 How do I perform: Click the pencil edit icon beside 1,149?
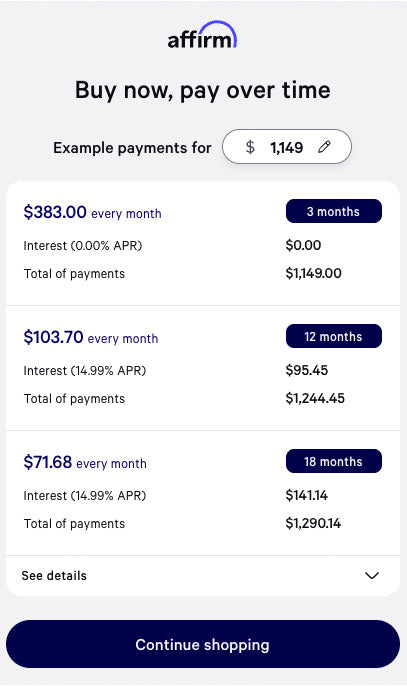pos(324,147)
